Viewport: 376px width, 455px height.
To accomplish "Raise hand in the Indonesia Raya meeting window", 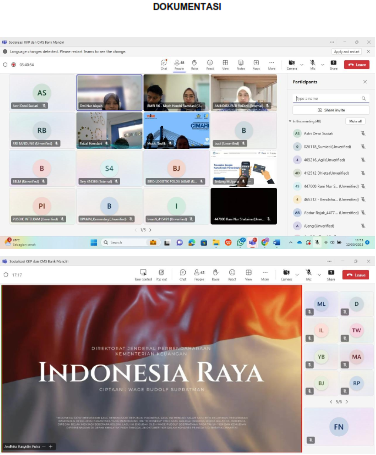I will coord(216,275).
